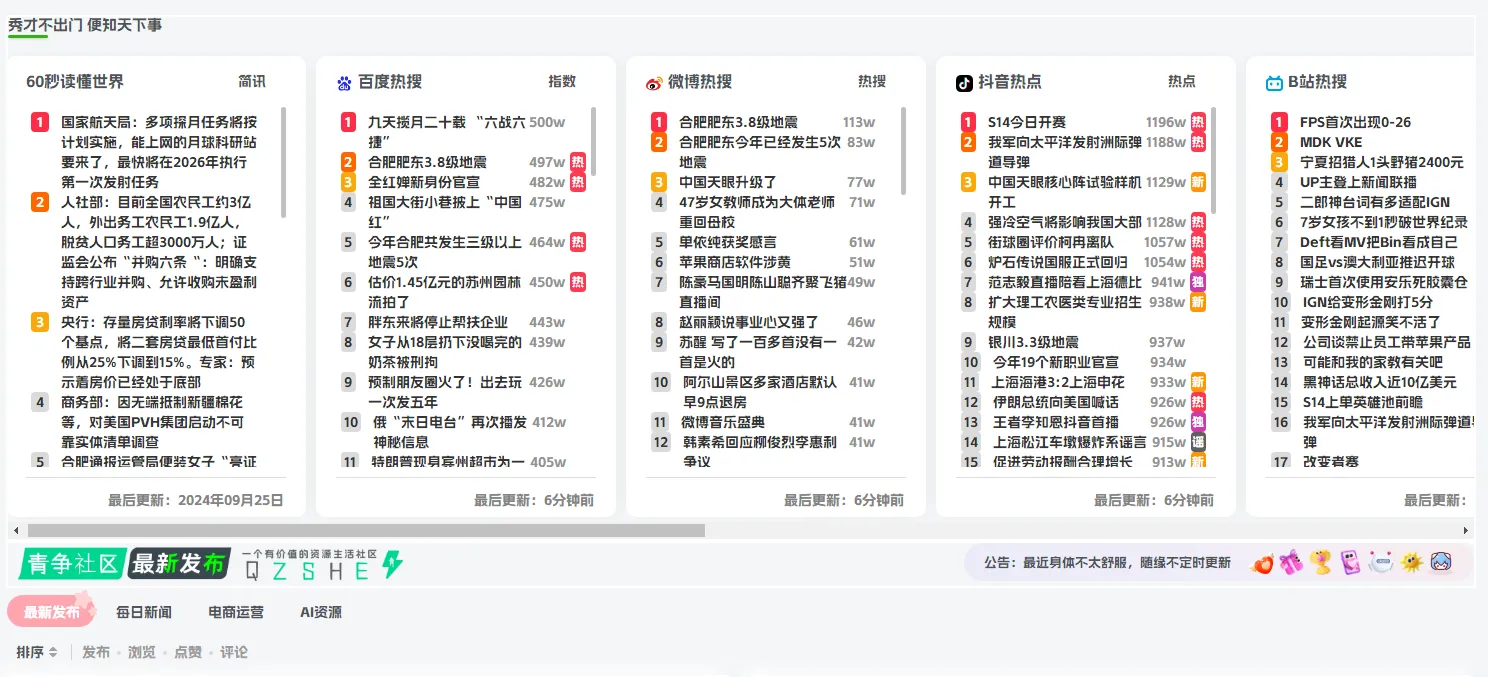The image size is (1488, 677).
Task: Open the 排序 sort dropdown
Action: coord(37,652)
